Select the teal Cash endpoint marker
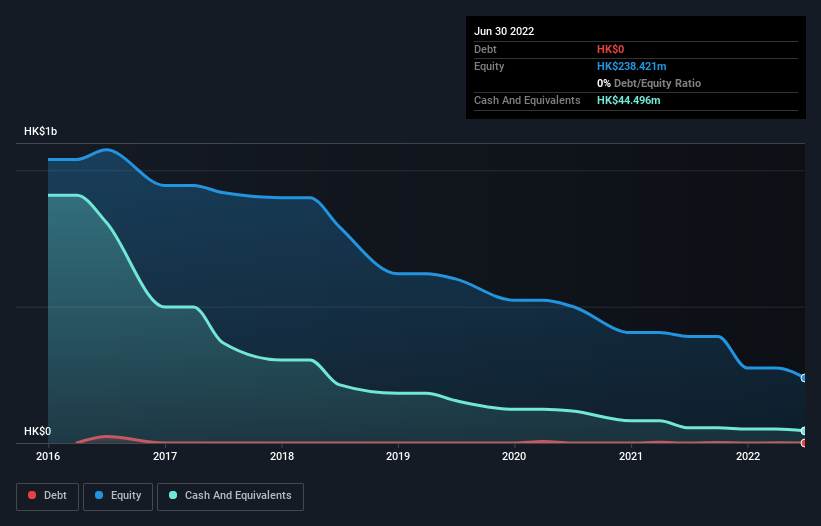 [804, 431]
